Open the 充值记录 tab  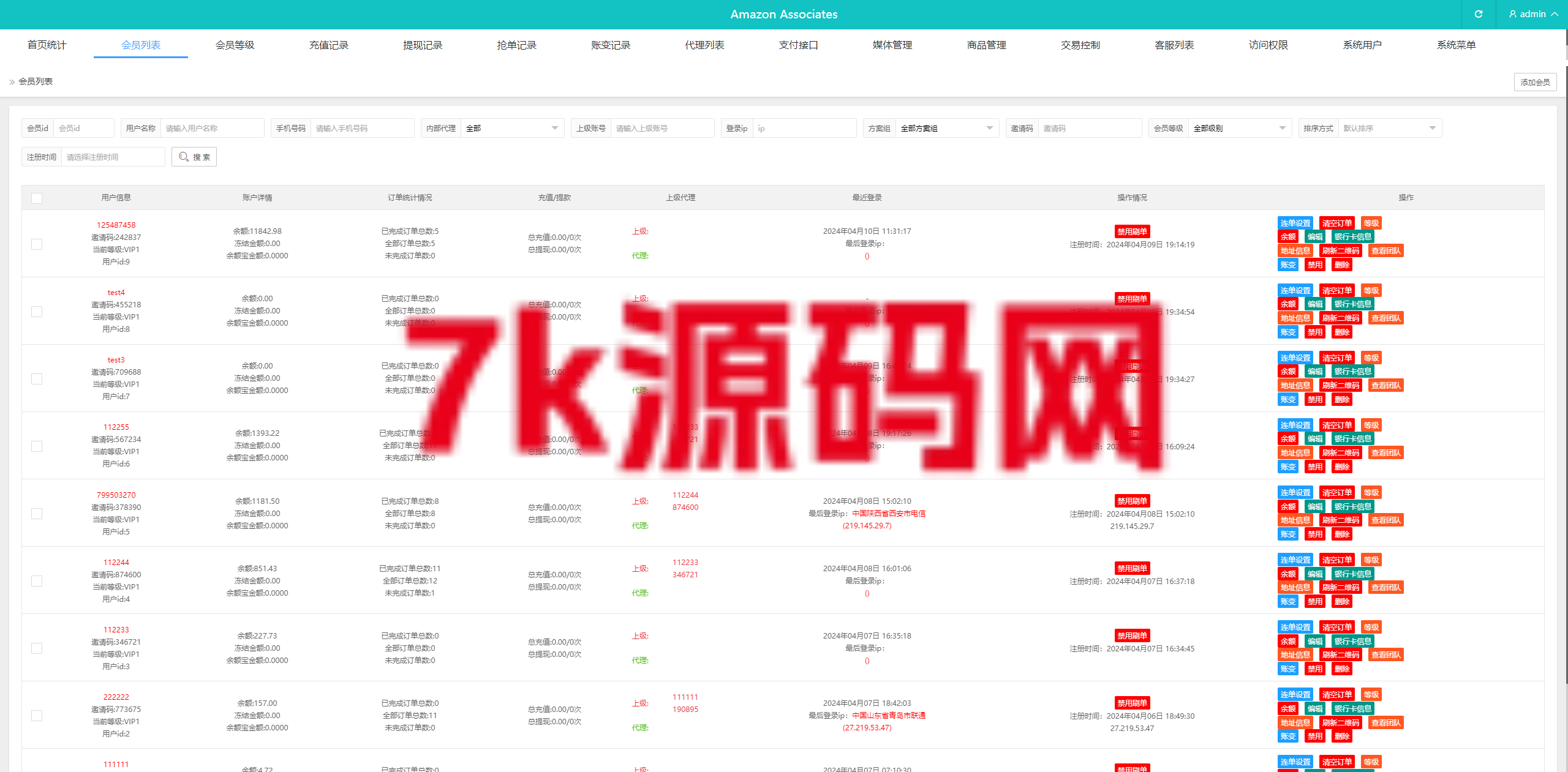[x=328, y=45]
